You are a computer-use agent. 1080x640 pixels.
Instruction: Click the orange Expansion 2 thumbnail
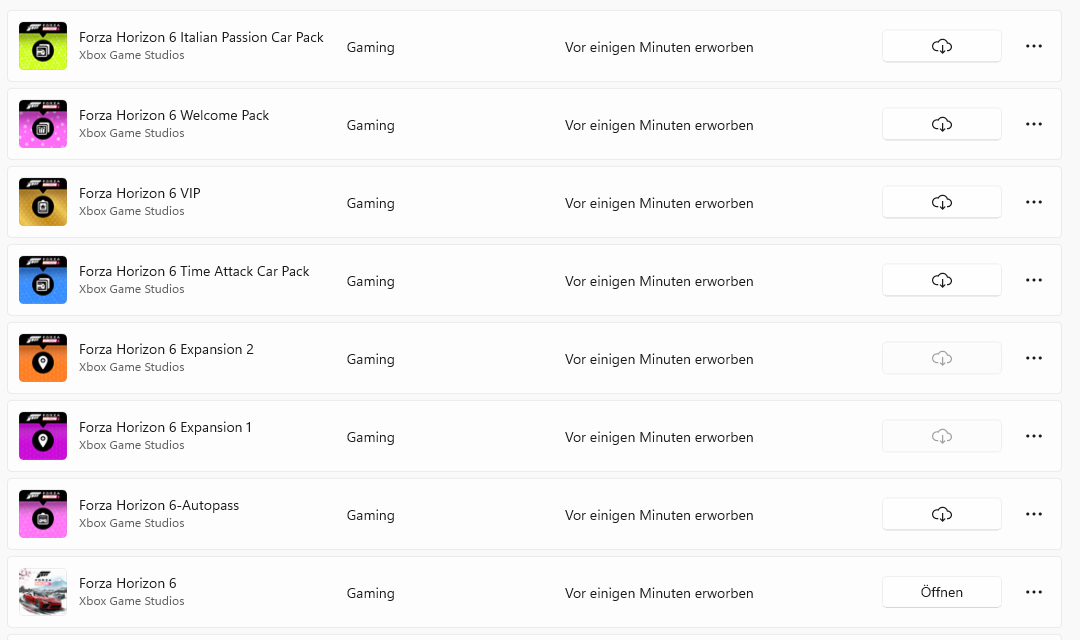coord(43,358)
